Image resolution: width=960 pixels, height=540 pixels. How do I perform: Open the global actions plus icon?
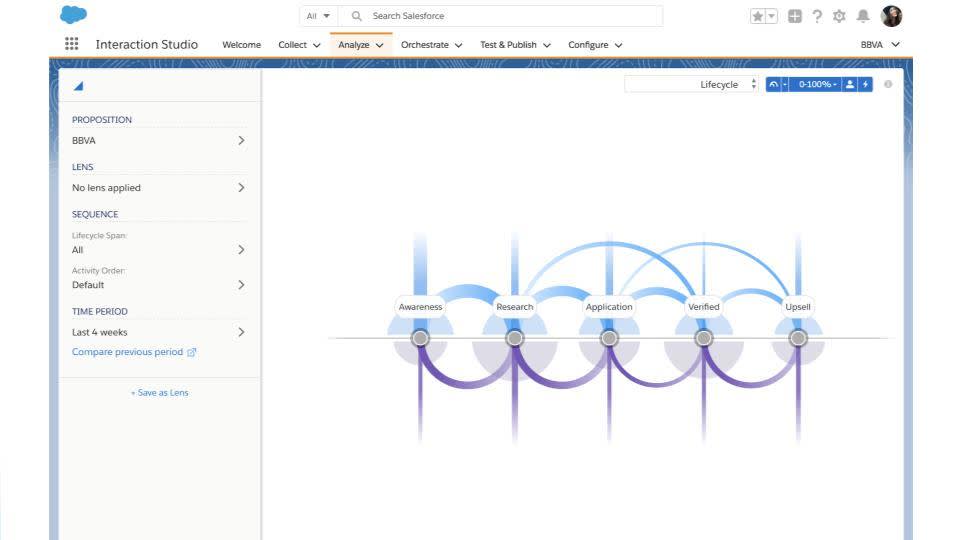[x=795, y=17]
